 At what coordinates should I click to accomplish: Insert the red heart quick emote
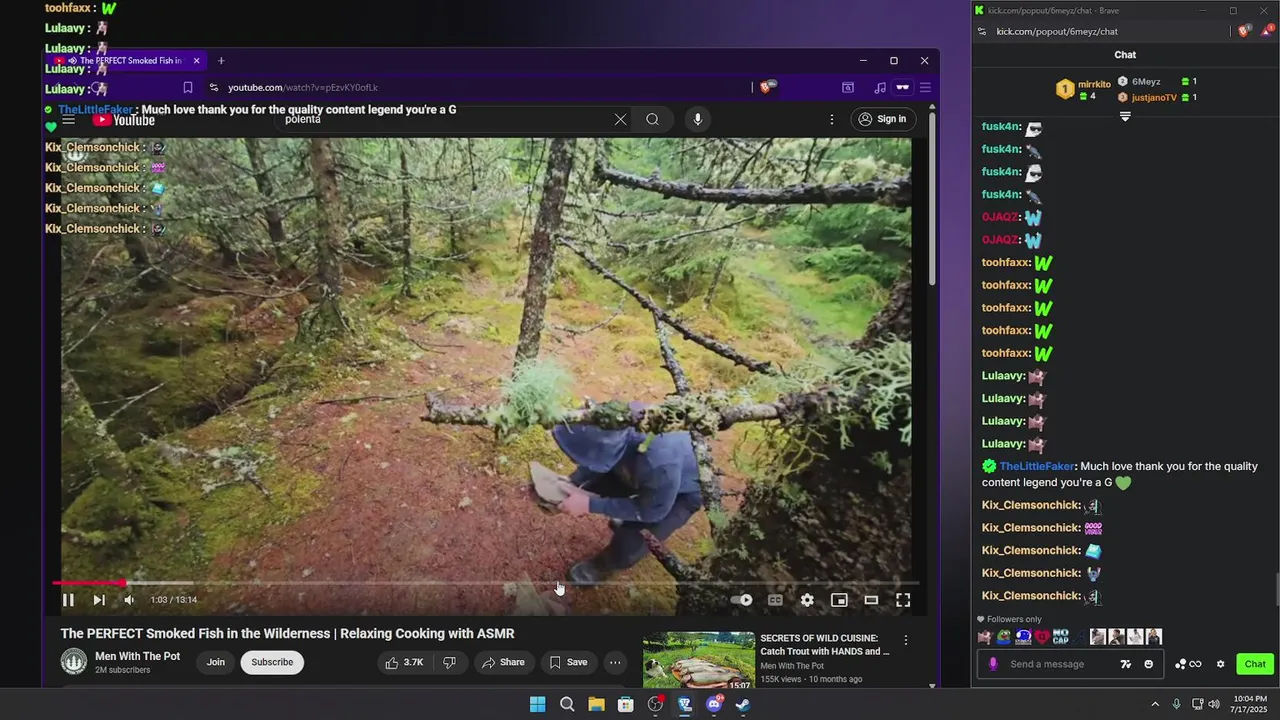[1042, 637]
